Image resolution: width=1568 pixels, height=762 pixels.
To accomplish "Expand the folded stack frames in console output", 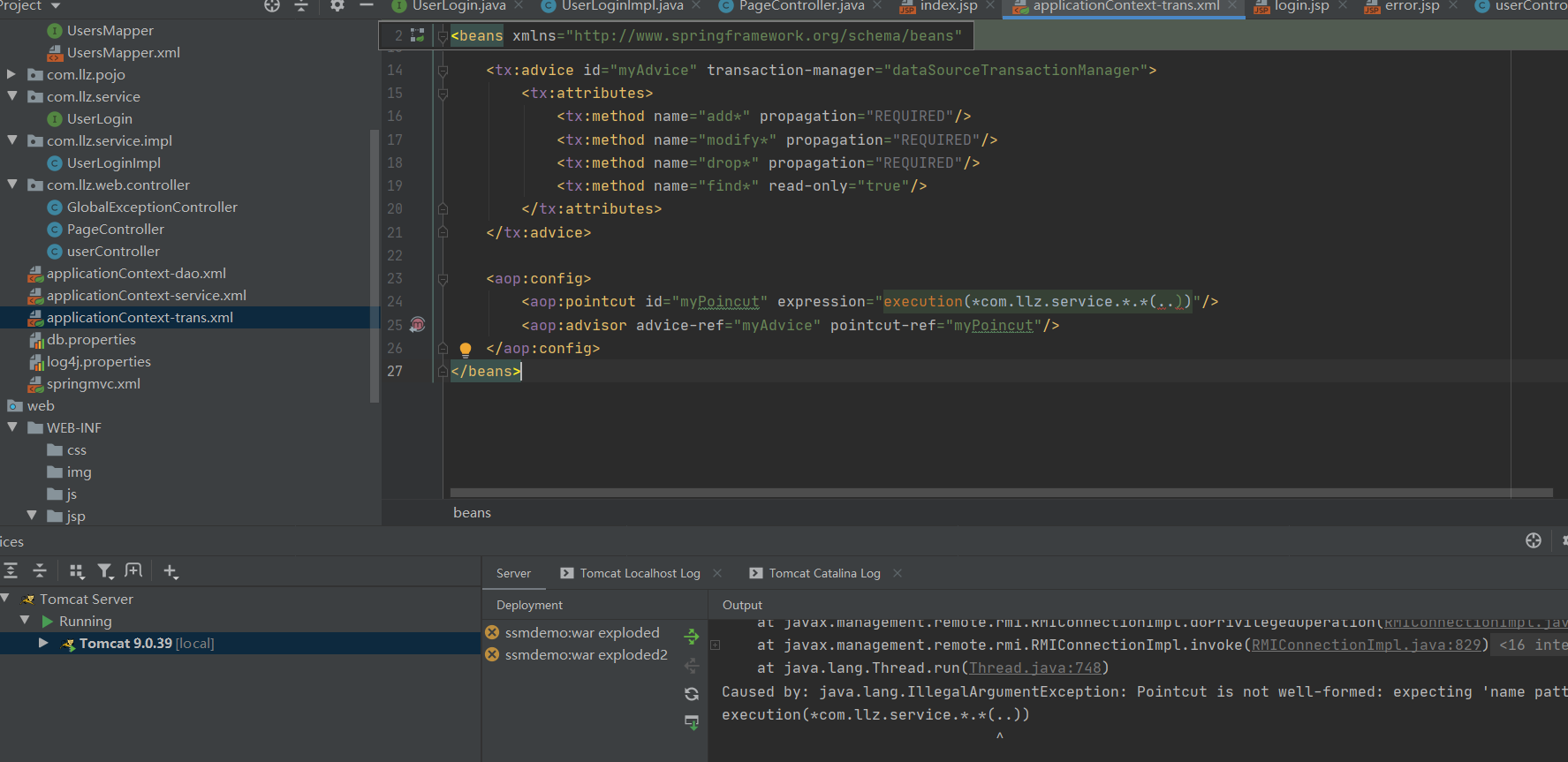I will tap(716, 645).
